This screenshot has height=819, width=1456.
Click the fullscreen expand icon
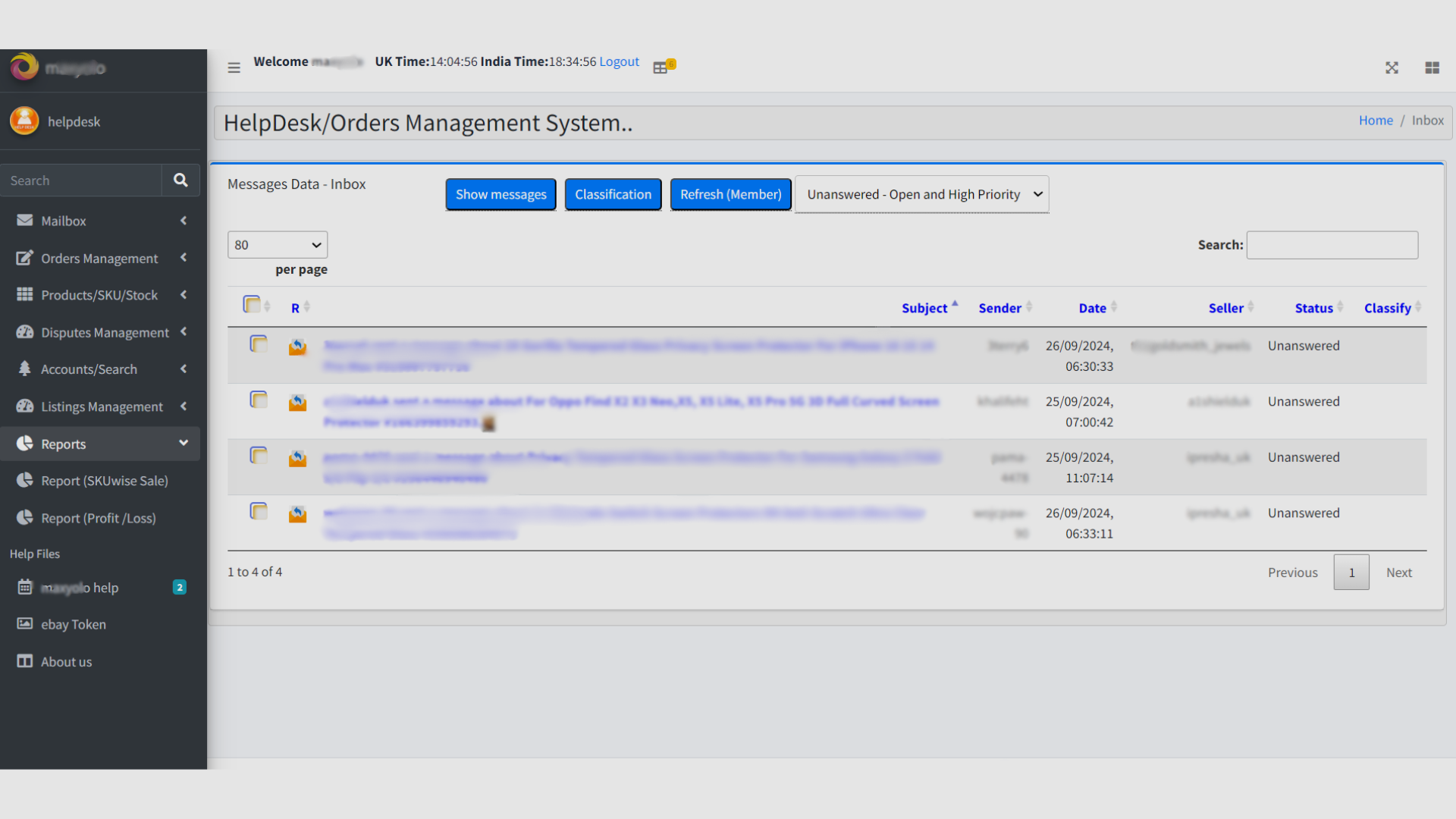[x=1392, y=67]
